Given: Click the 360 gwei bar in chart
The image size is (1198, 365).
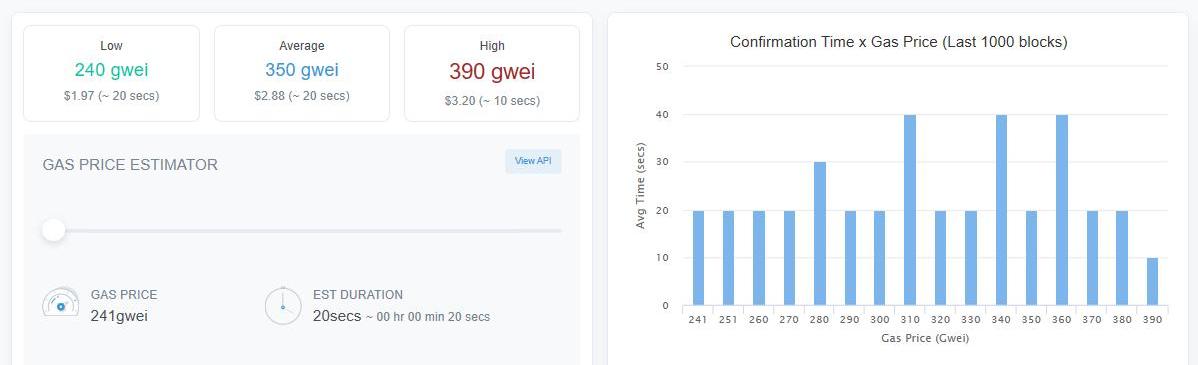Looking at the screenshot, I should tap(1061, 210).
